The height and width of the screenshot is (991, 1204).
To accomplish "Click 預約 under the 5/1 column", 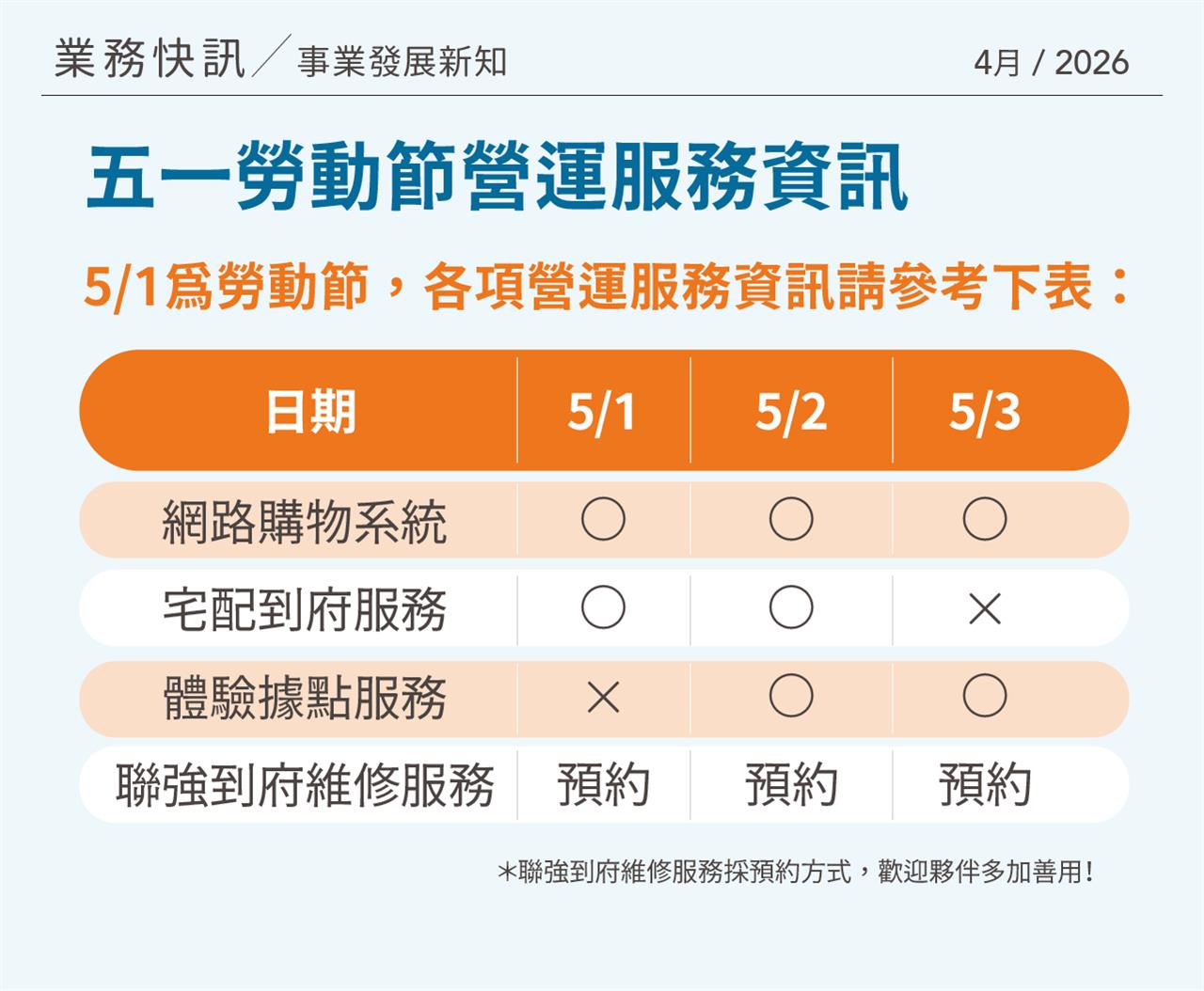I will [x=603, y=784].
